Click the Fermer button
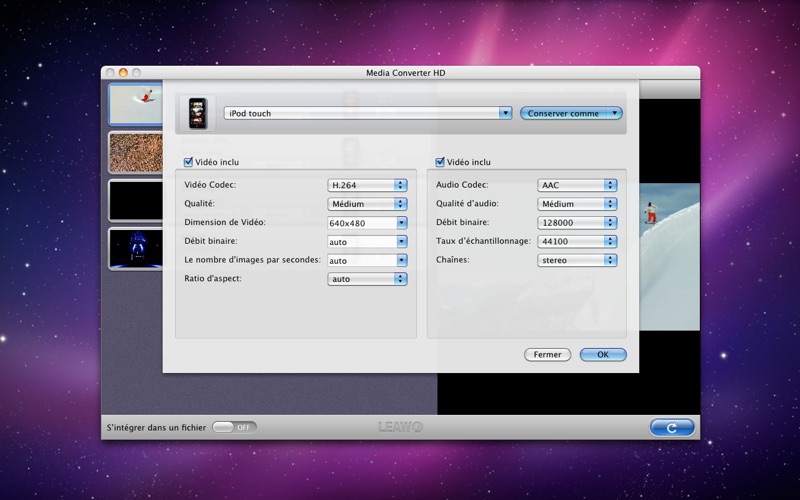Screen dimensions: 800x500 [547, 355]
